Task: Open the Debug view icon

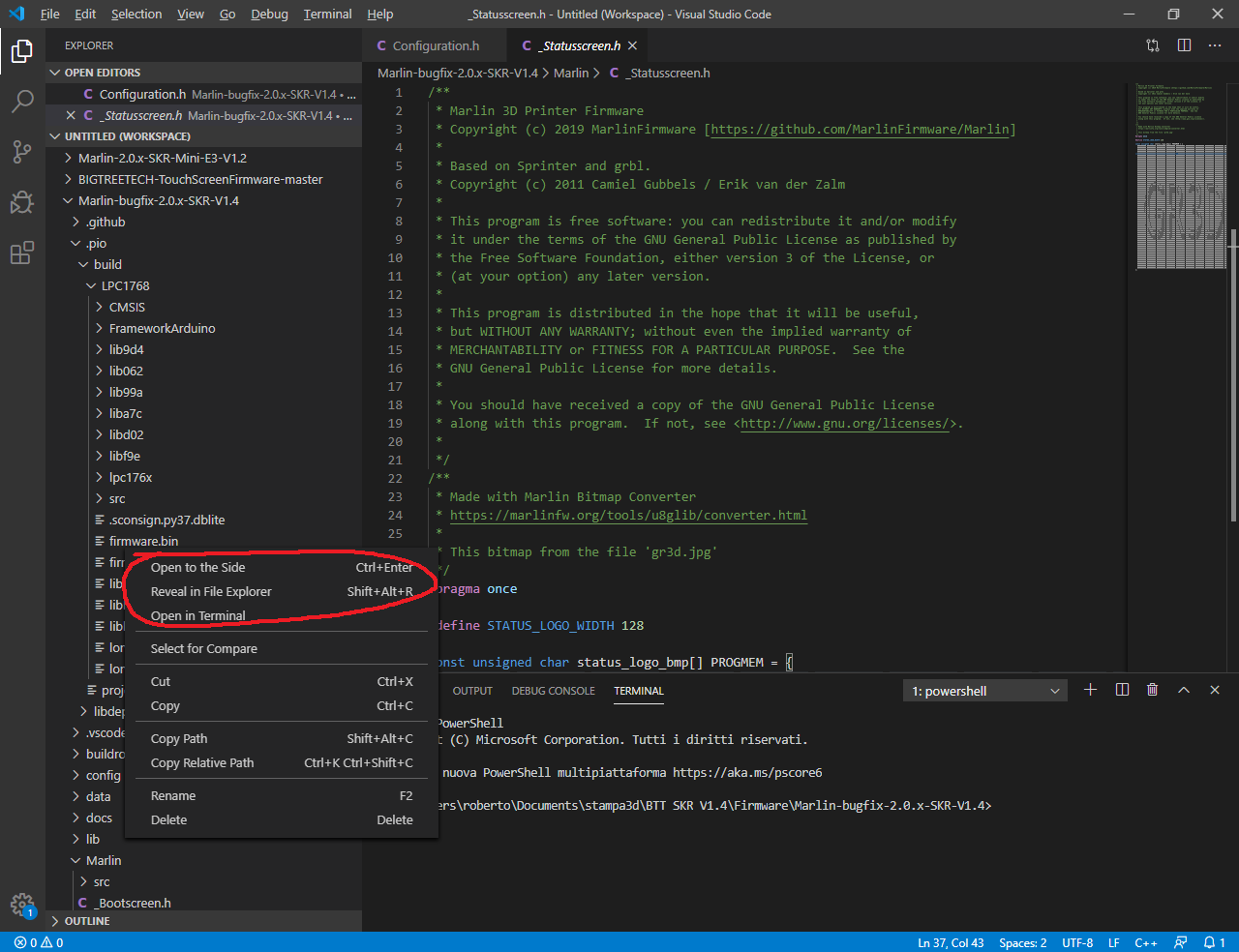Action: (22, 202)
